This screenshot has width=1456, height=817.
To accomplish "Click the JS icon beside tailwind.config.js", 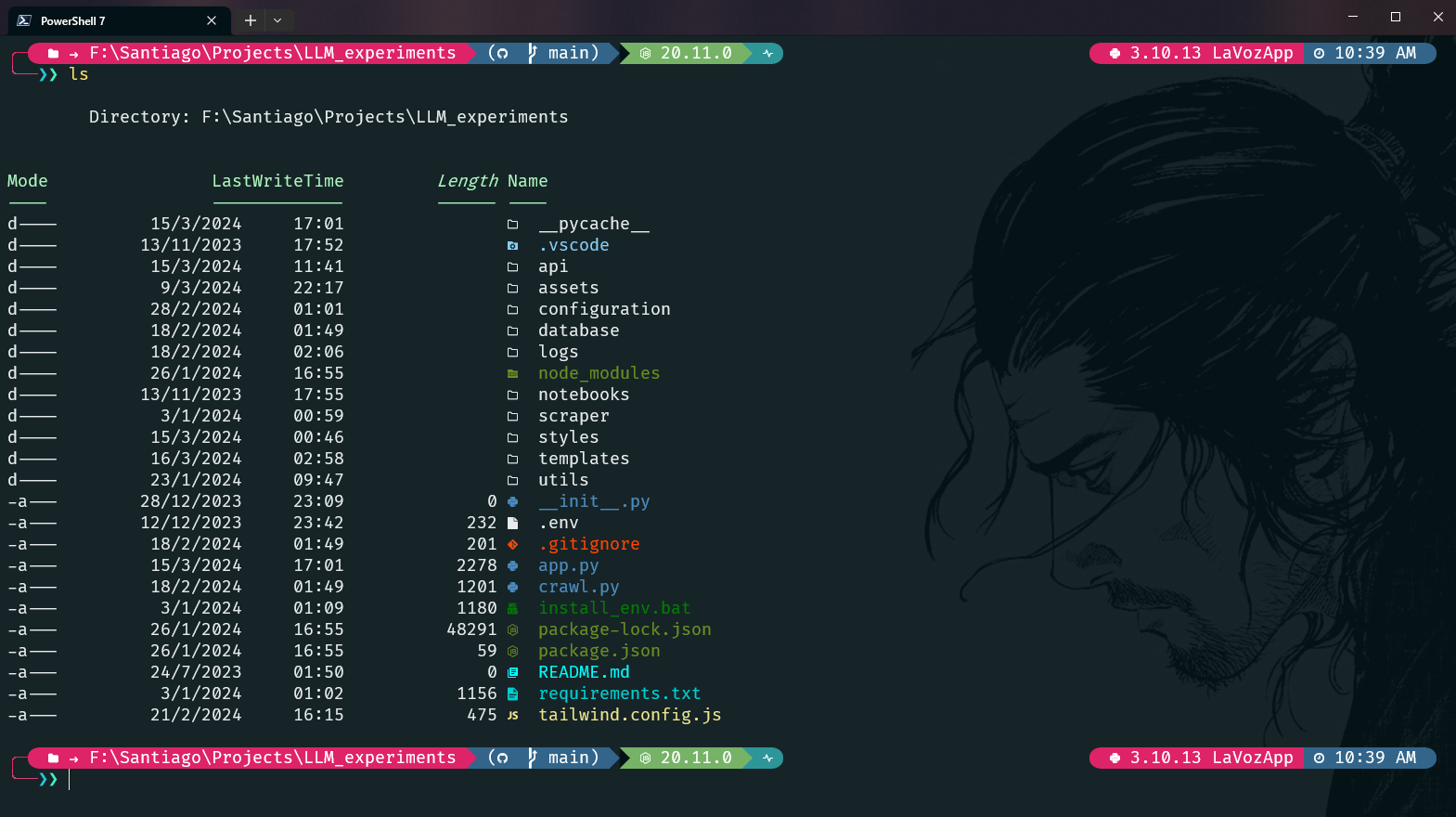I will point(512,715).
